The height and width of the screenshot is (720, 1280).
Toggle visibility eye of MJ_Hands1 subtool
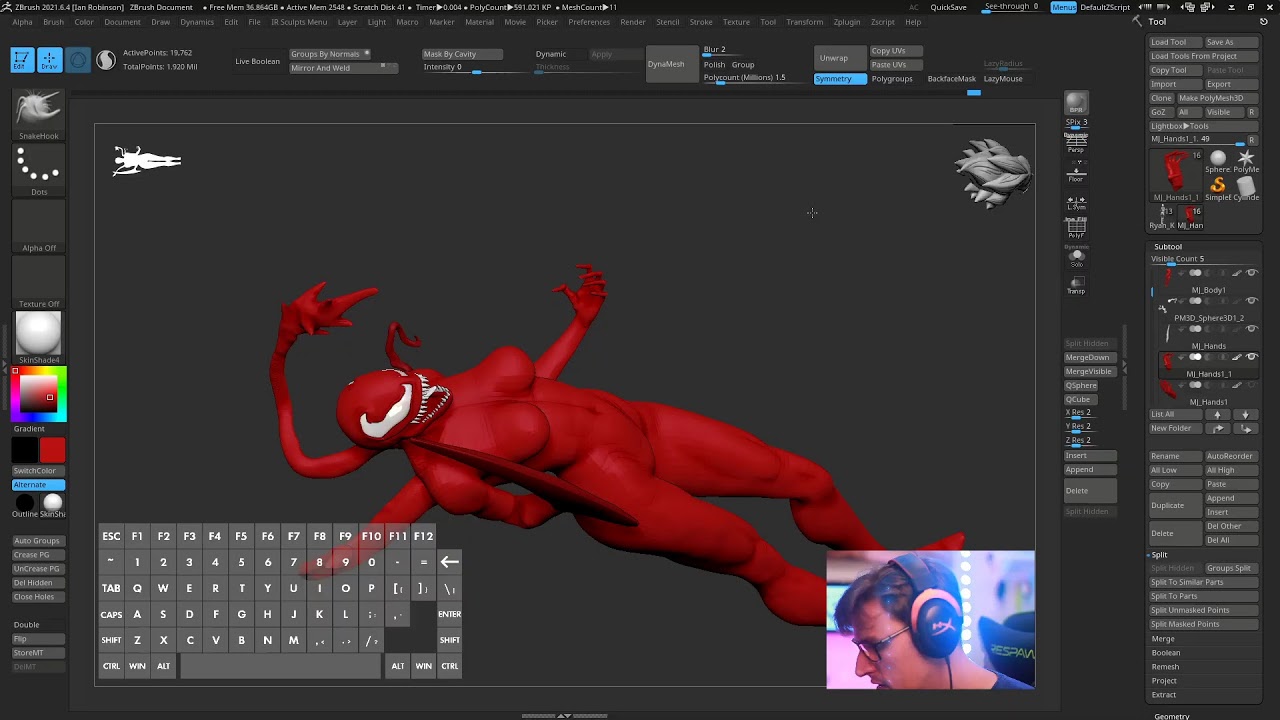pos(1251,385)
